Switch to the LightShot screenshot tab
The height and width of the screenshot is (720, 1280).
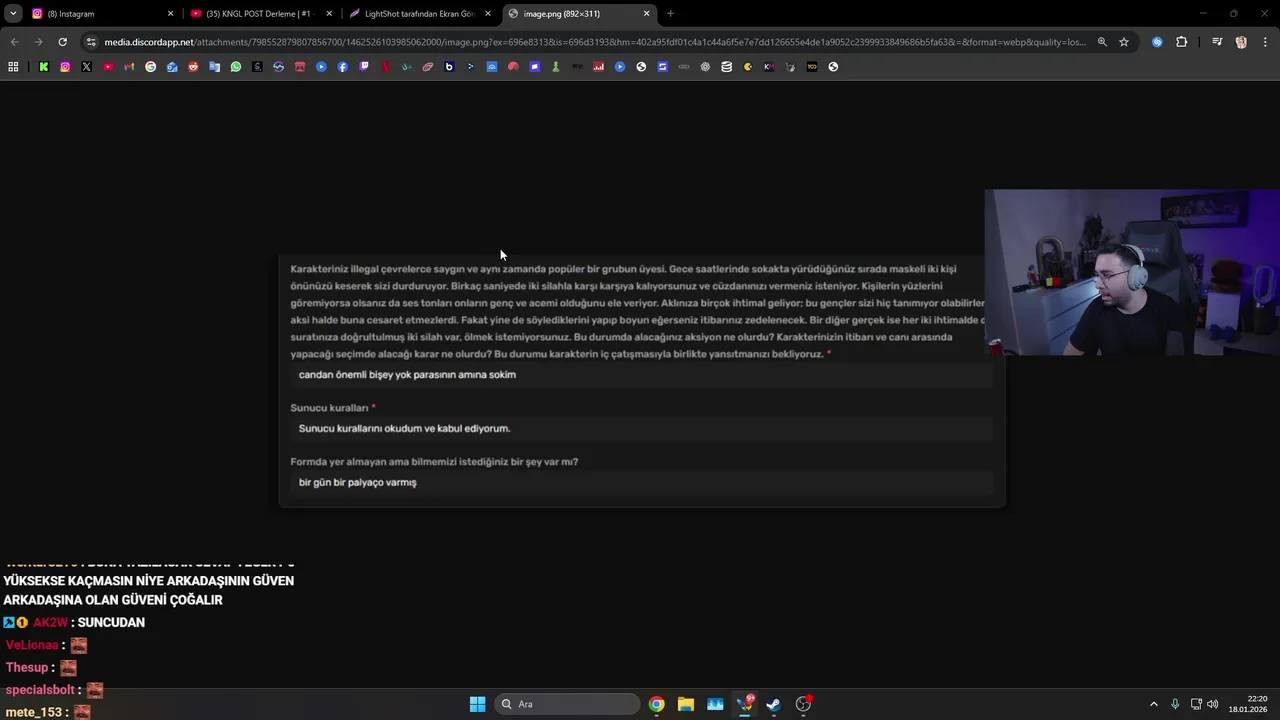click(x=419, y=14)
